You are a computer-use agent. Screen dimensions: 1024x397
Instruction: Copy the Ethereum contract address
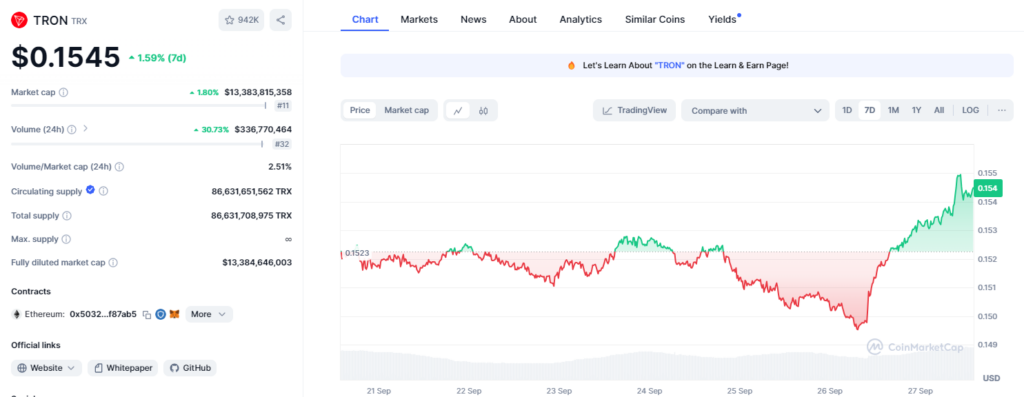pyautogui.click(x=147, y=315)
